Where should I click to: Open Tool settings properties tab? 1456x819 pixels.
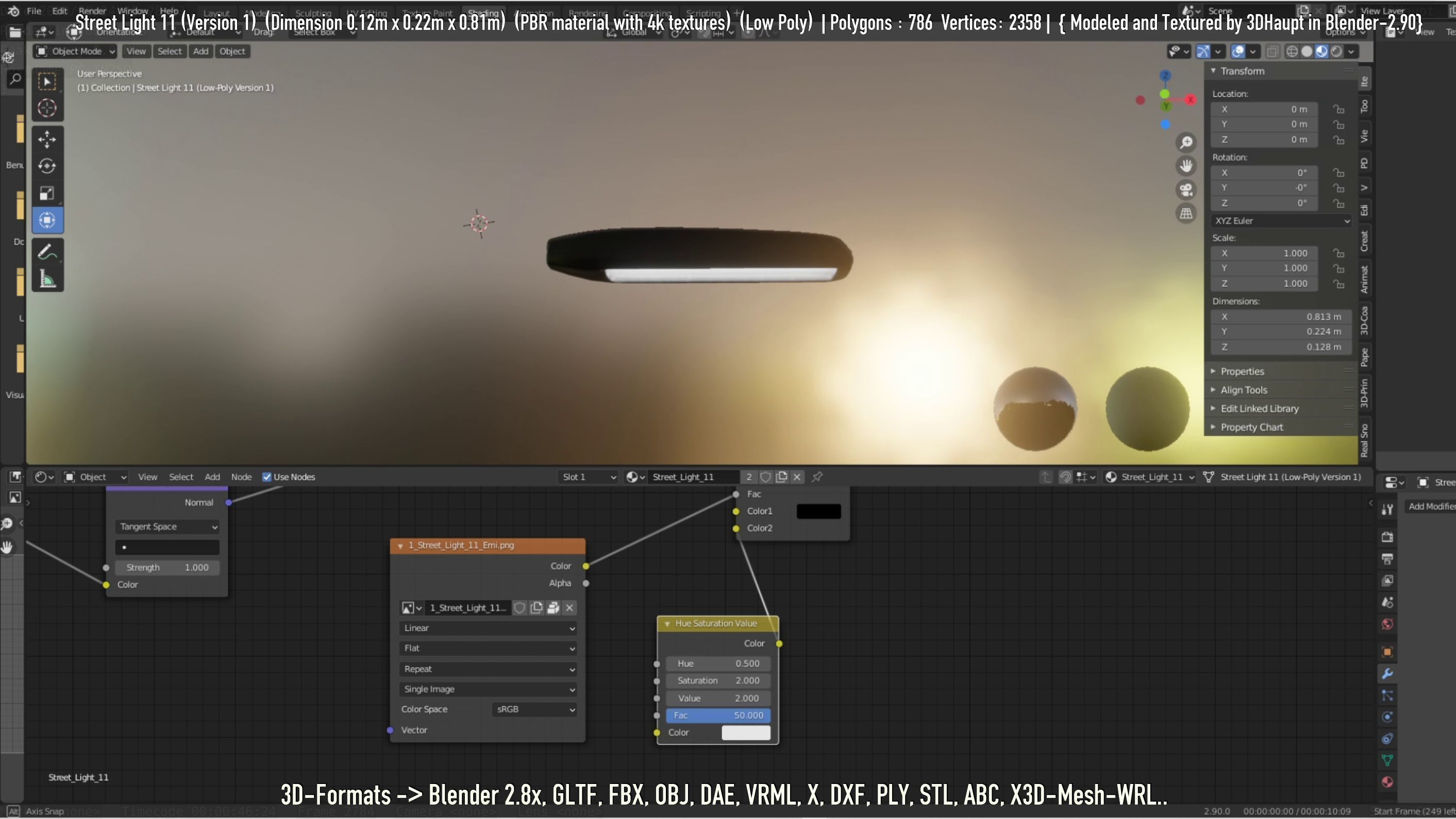click(x=1387, y=509)
